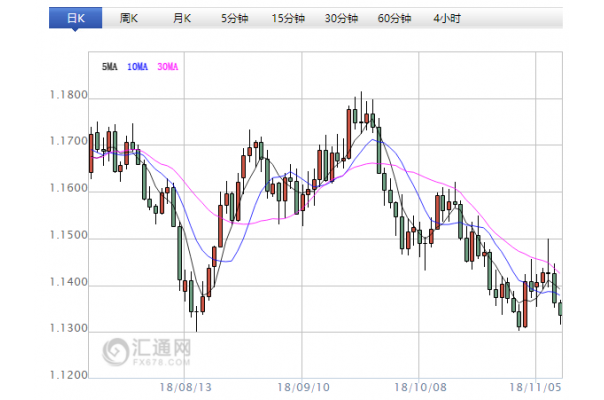Click the 1.1300 price axis label
Screen dimensions: 604x400
tap(67, 329)
